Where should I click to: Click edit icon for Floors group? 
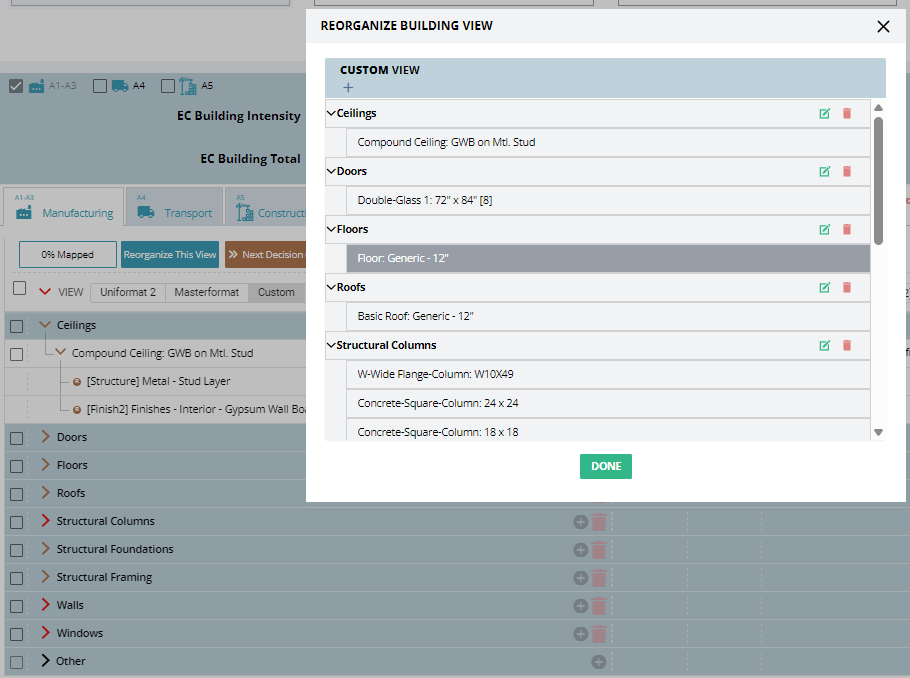(x=824, y=230)
